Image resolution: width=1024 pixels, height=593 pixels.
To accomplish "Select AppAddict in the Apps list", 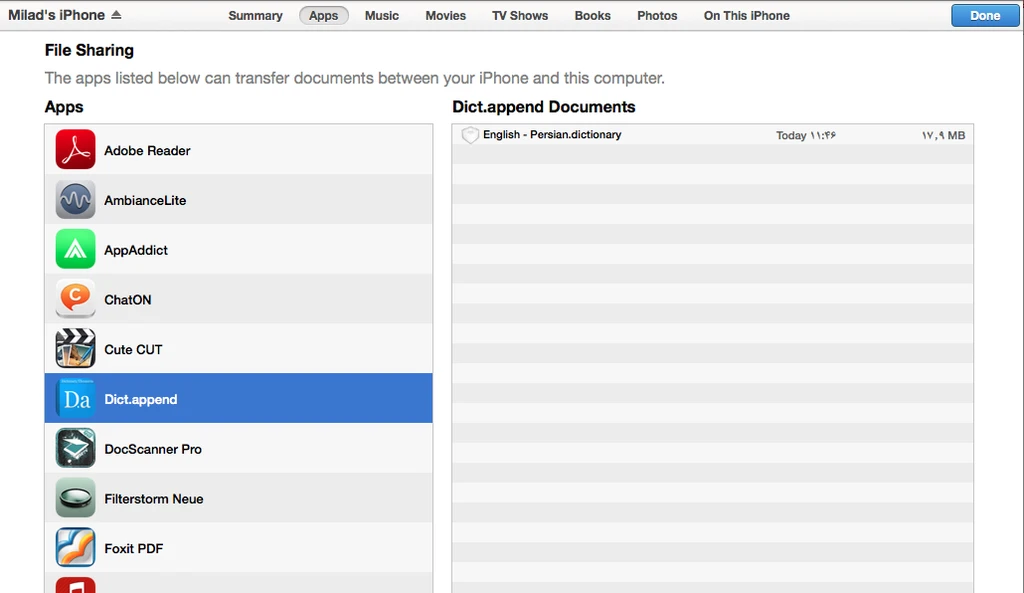I will pos(238,249).
